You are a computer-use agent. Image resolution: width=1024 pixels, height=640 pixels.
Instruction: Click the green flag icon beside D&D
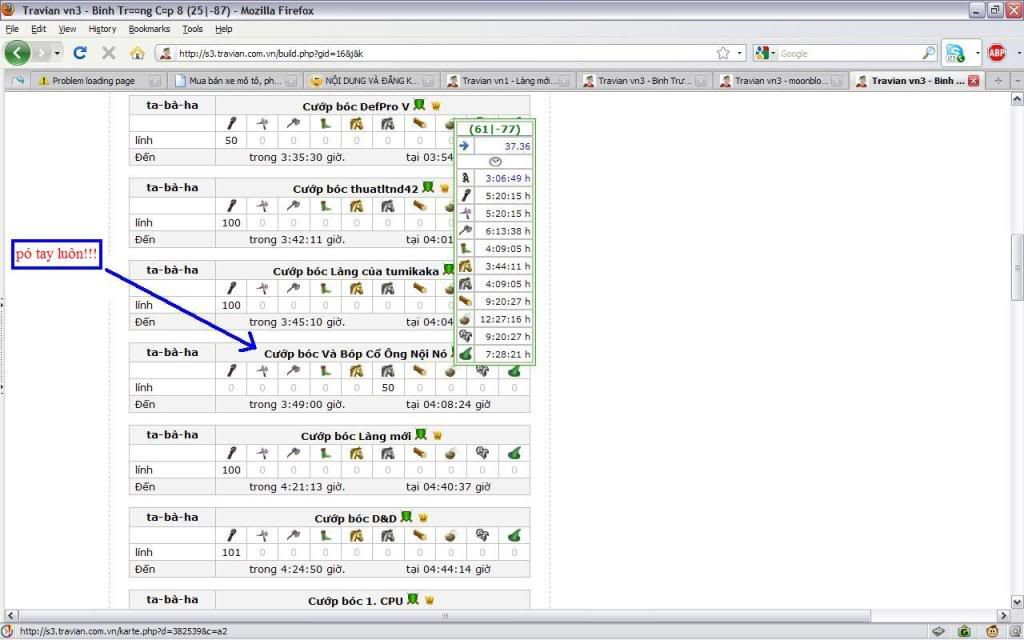tap(406, 517)
